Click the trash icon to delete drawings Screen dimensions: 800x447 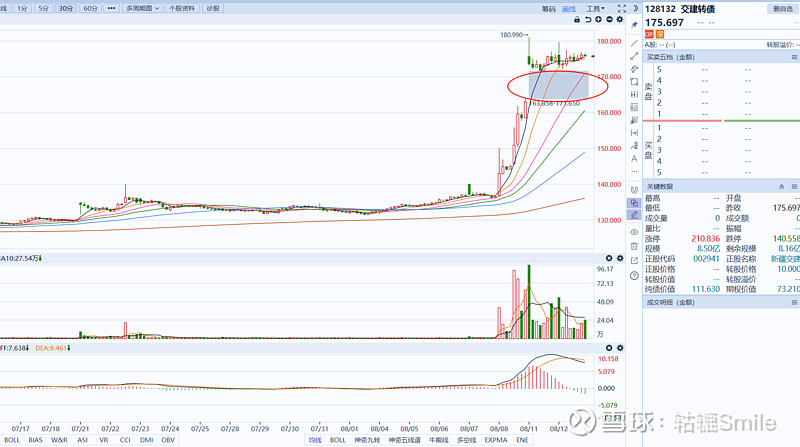[x=634, y=246]
